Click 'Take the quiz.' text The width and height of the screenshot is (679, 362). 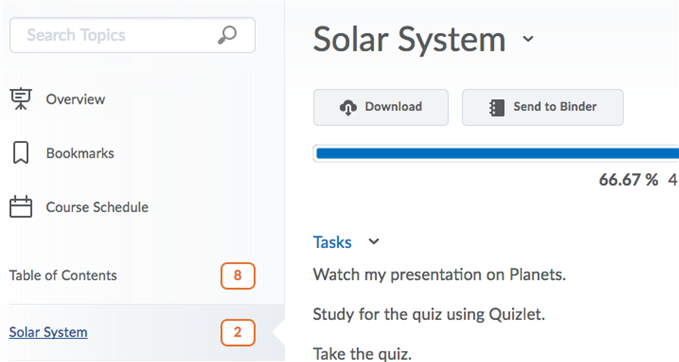[362, 353]
